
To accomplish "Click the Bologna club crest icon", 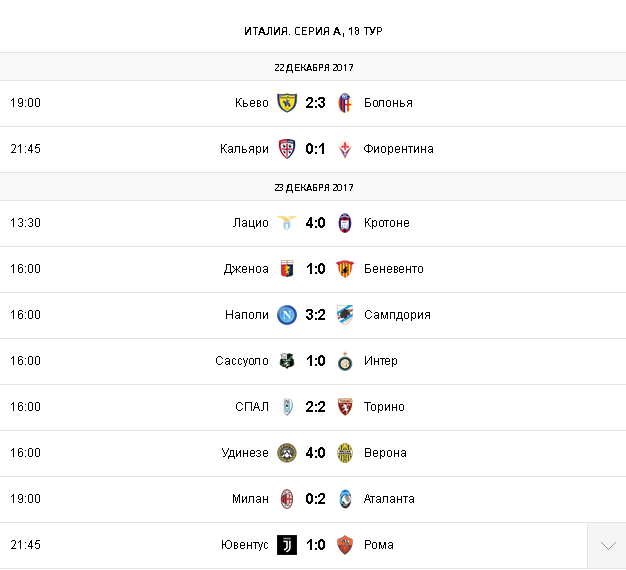I will point(345,103).
